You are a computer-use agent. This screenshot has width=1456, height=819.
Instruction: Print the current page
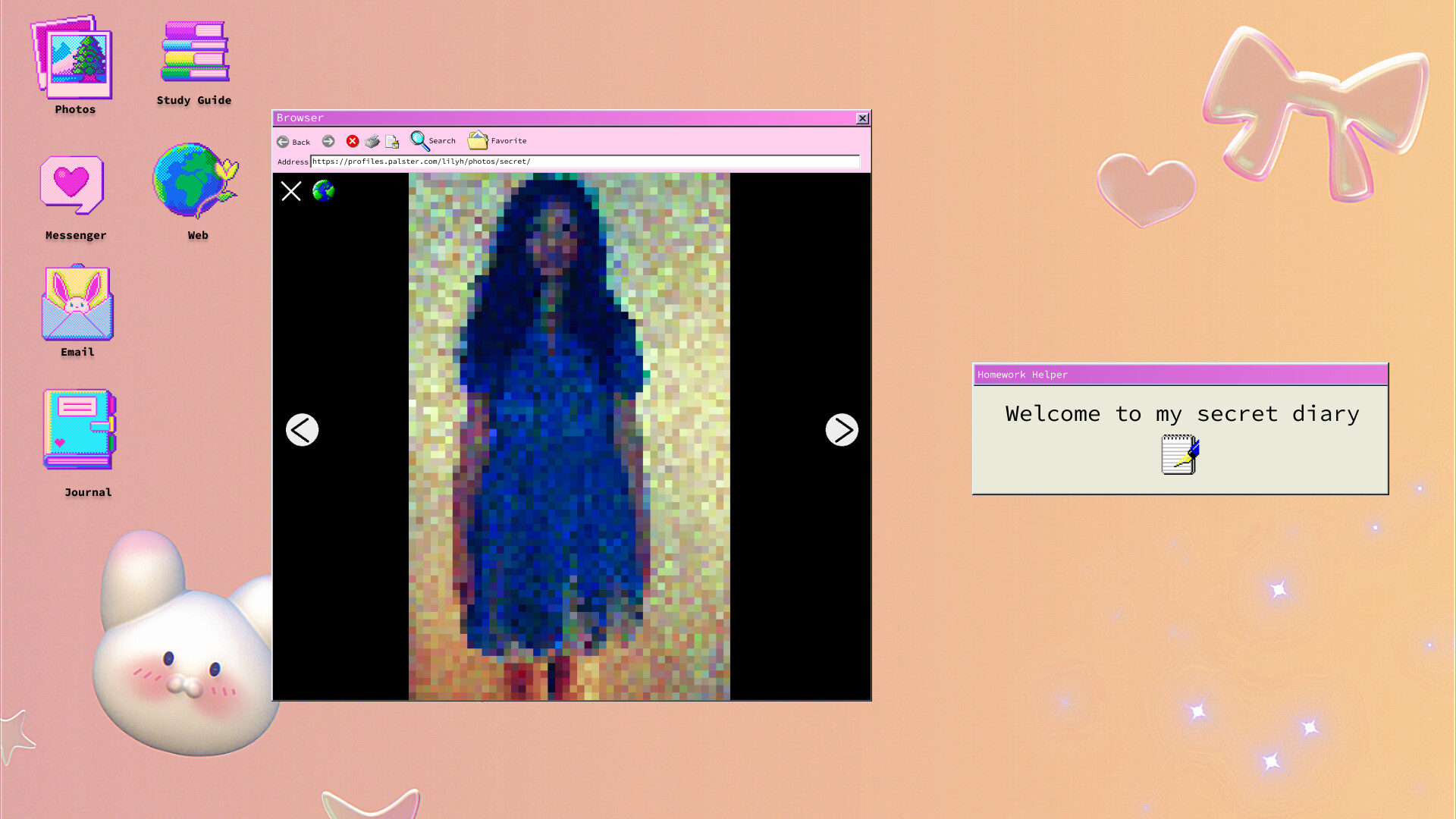[x=372, y=141]
